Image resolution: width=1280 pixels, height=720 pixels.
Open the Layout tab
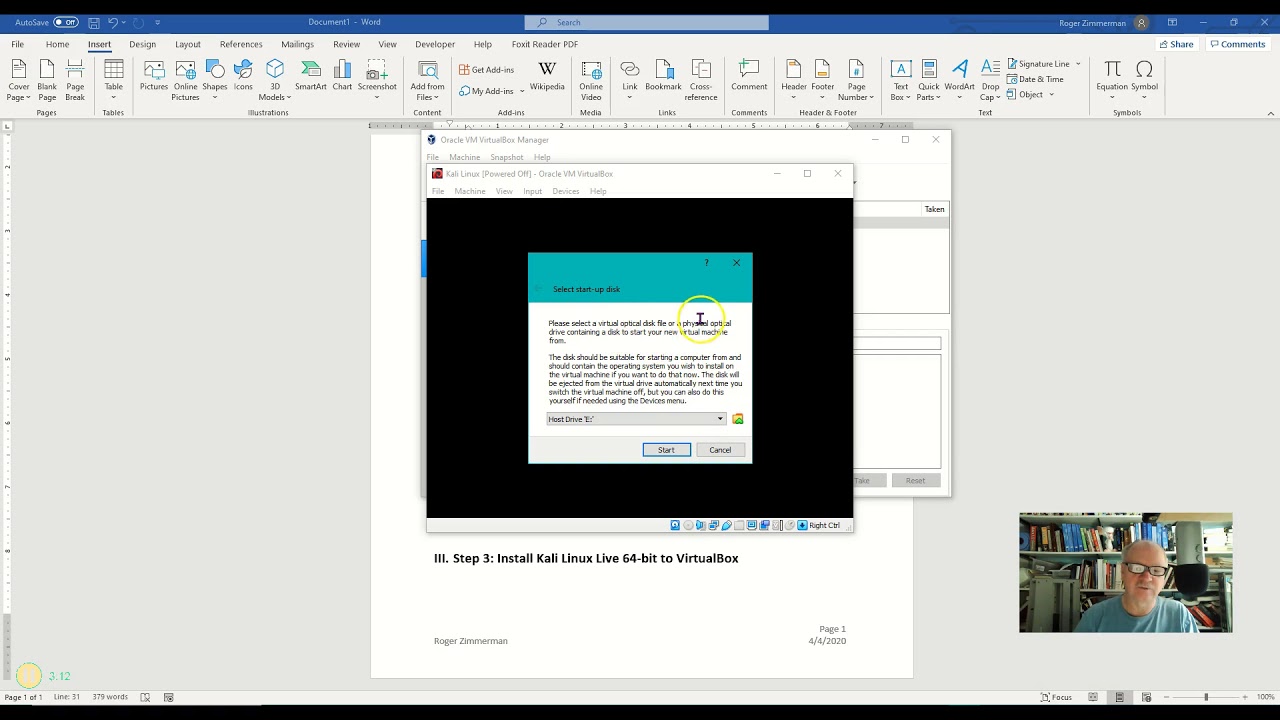pyautogui.click(x=188, y=44)
